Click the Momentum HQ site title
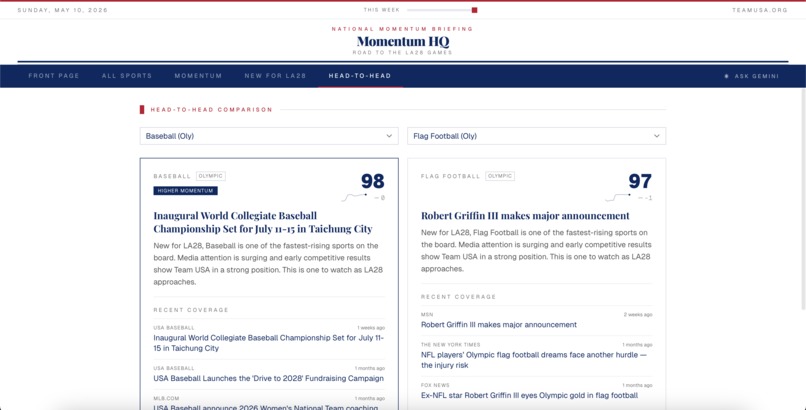The image size is (806, 410). (x=403, y=41)
